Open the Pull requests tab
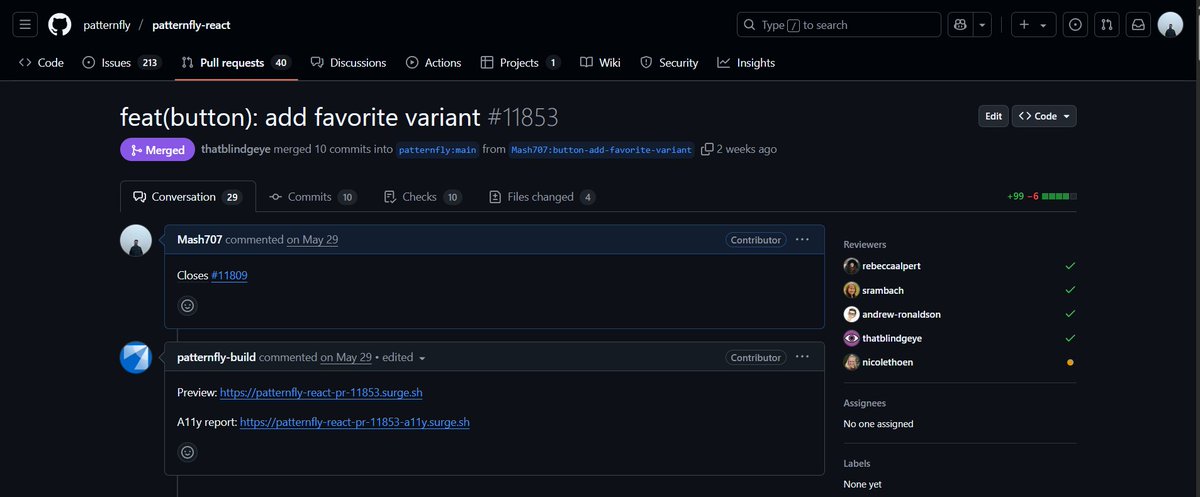The width and height of the screenshot is (1200, 497). pyautogui.click(x=236, y=62)
